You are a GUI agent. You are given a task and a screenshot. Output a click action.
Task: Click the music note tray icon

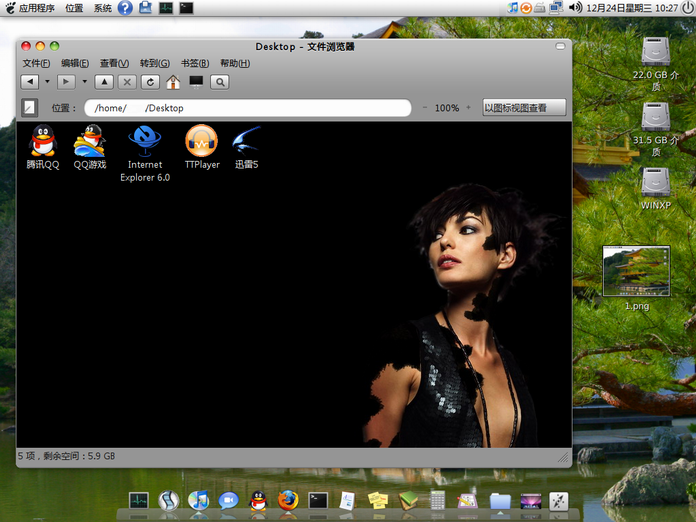tap(512, 8)
